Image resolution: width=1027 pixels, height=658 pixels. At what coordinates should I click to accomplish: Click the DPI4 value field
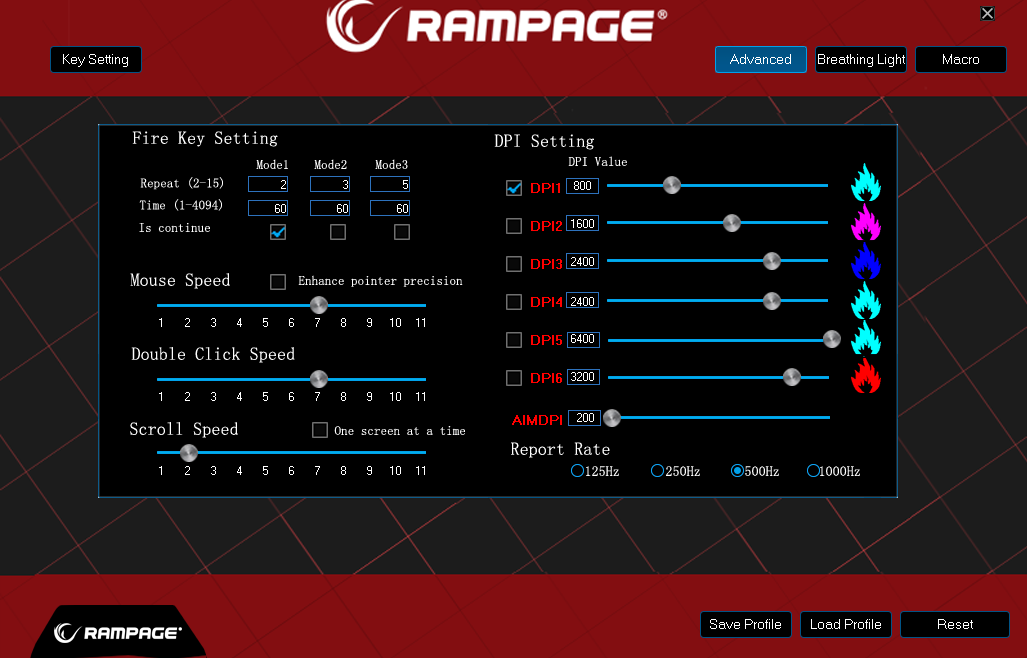[x=583, y=301]
